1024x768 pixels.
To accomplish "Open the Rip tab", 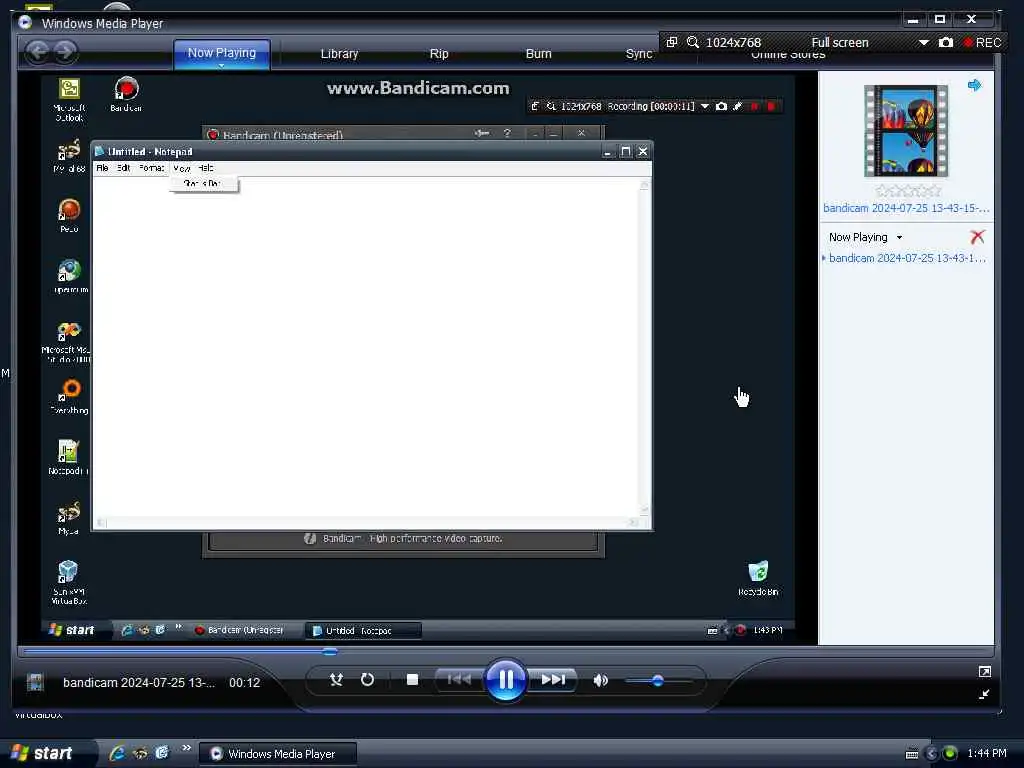I will (x=439, y=54).
